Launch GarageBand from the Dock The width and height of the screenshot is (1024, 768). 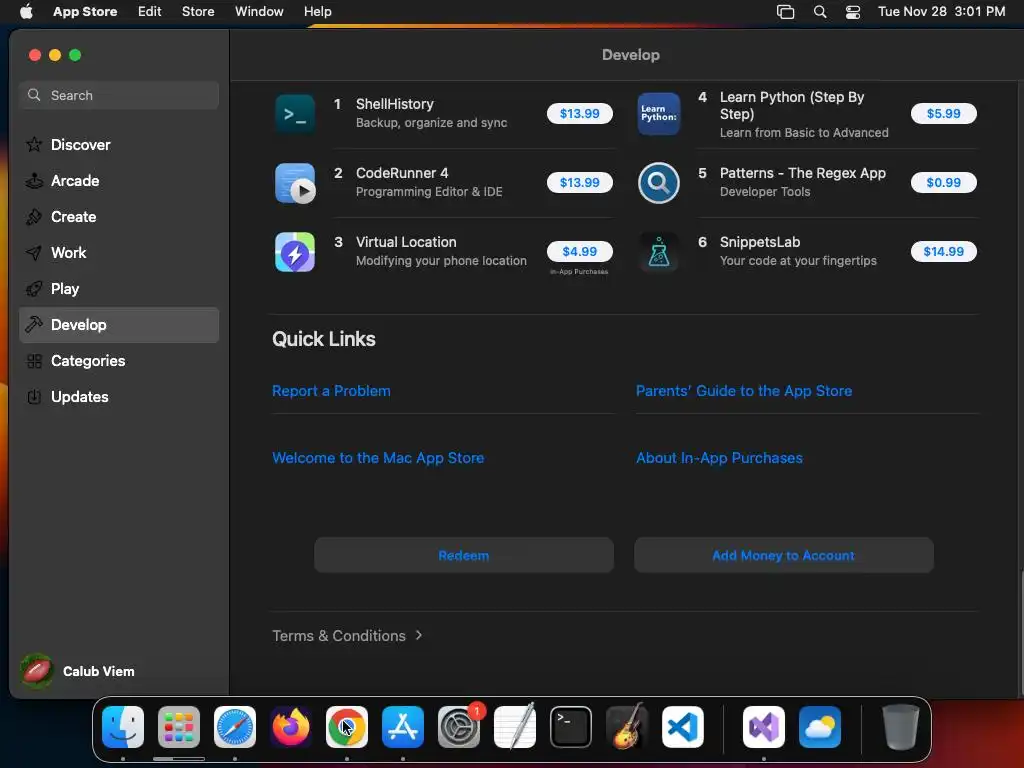pos(627,727)
